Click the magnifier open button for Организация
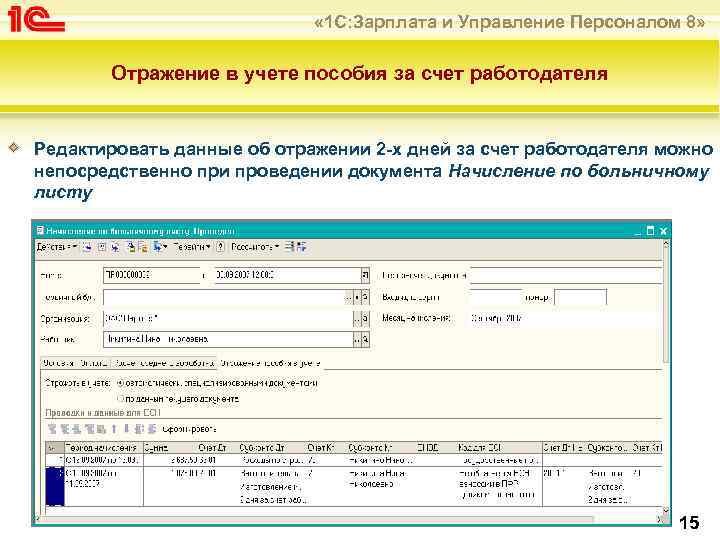Image resolution: width=720 pixels, height=540 pixels. (366, 318)
